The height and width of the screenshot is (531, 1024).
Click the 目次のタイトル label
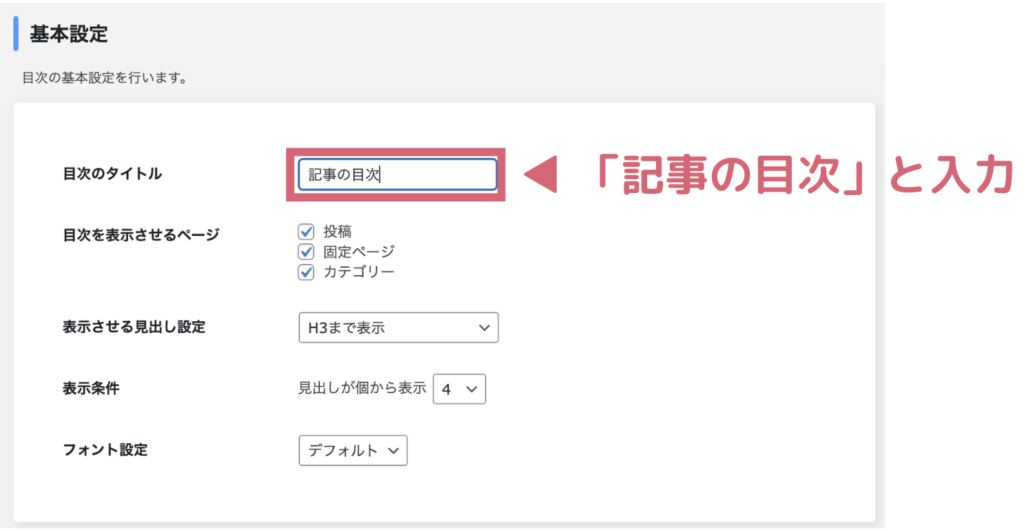112,174
